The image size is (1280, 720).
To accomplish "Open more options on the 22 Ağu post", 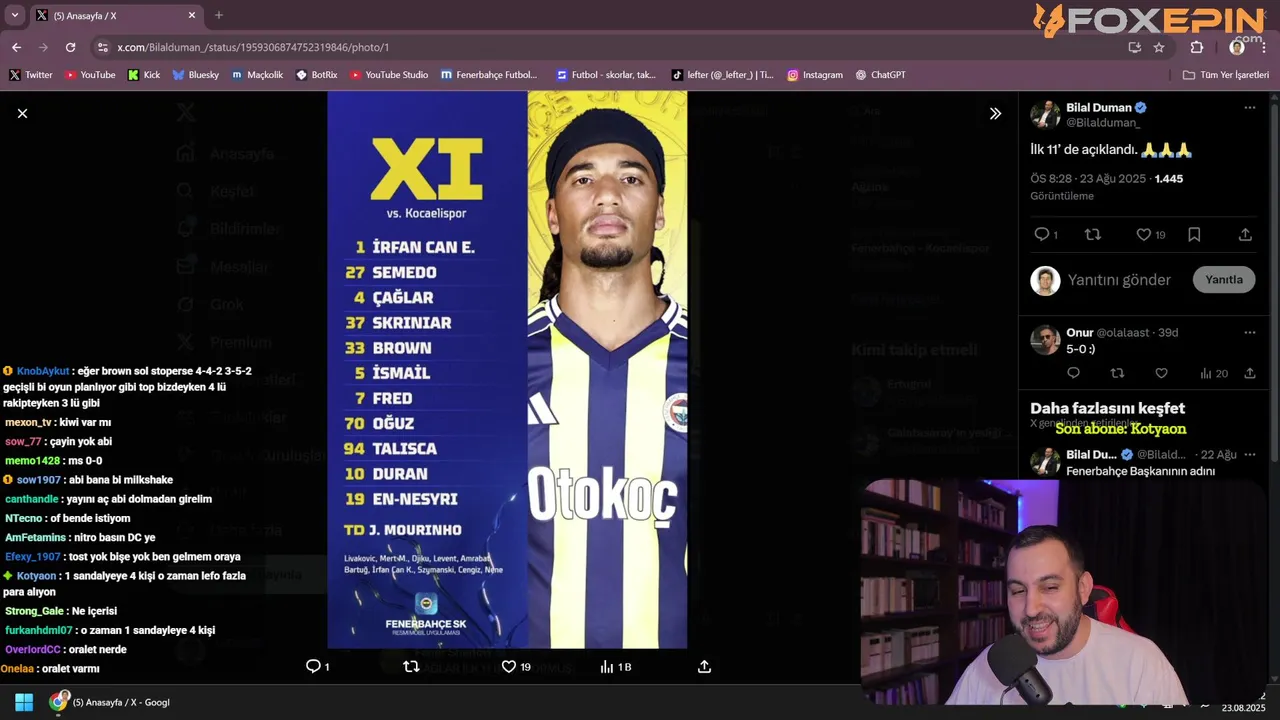I will tap(1249, 455).
